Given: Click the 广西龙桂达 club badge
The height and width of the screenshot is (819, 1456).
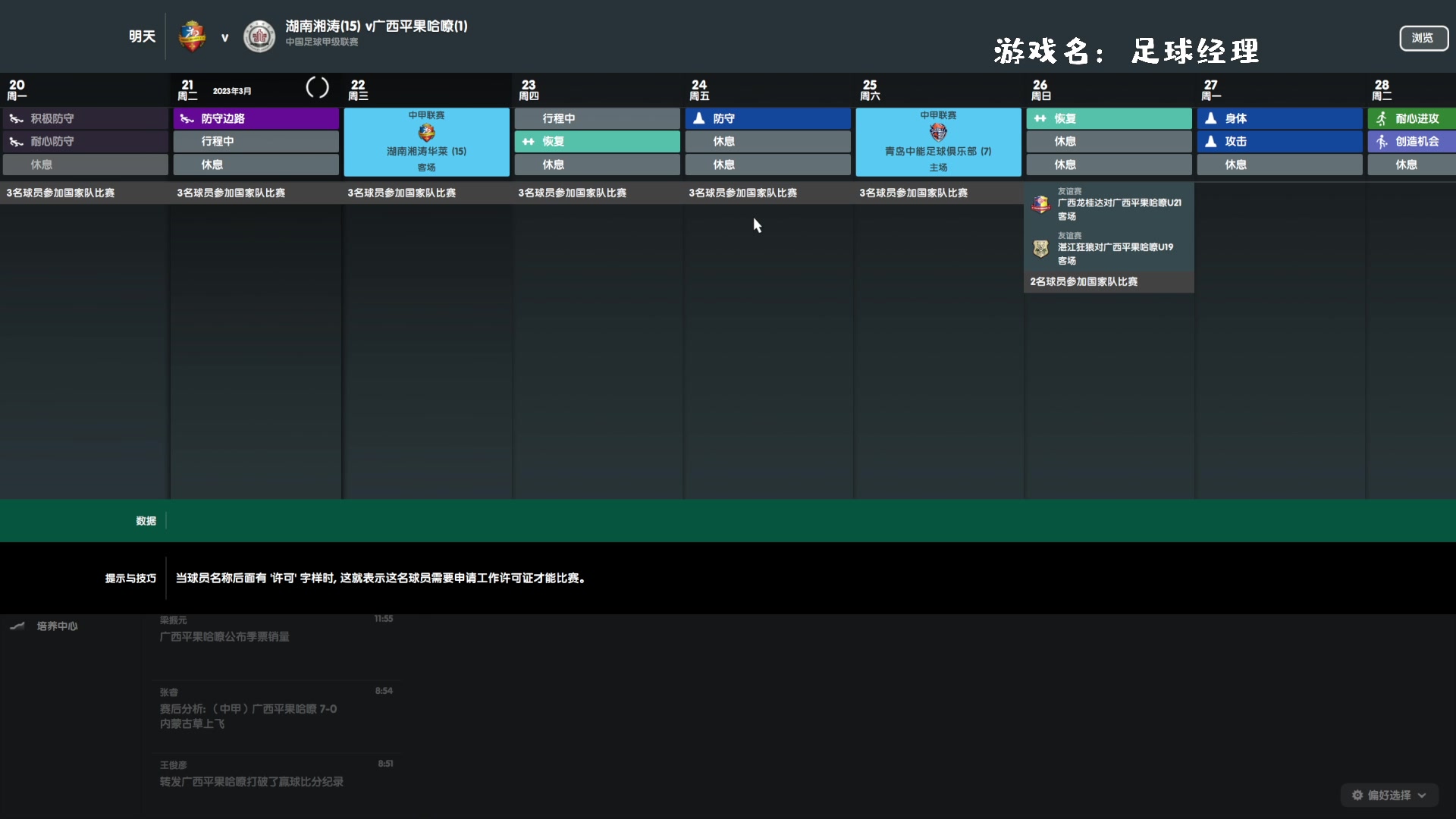Looking at the screenshot, I should pos(1040,203).
